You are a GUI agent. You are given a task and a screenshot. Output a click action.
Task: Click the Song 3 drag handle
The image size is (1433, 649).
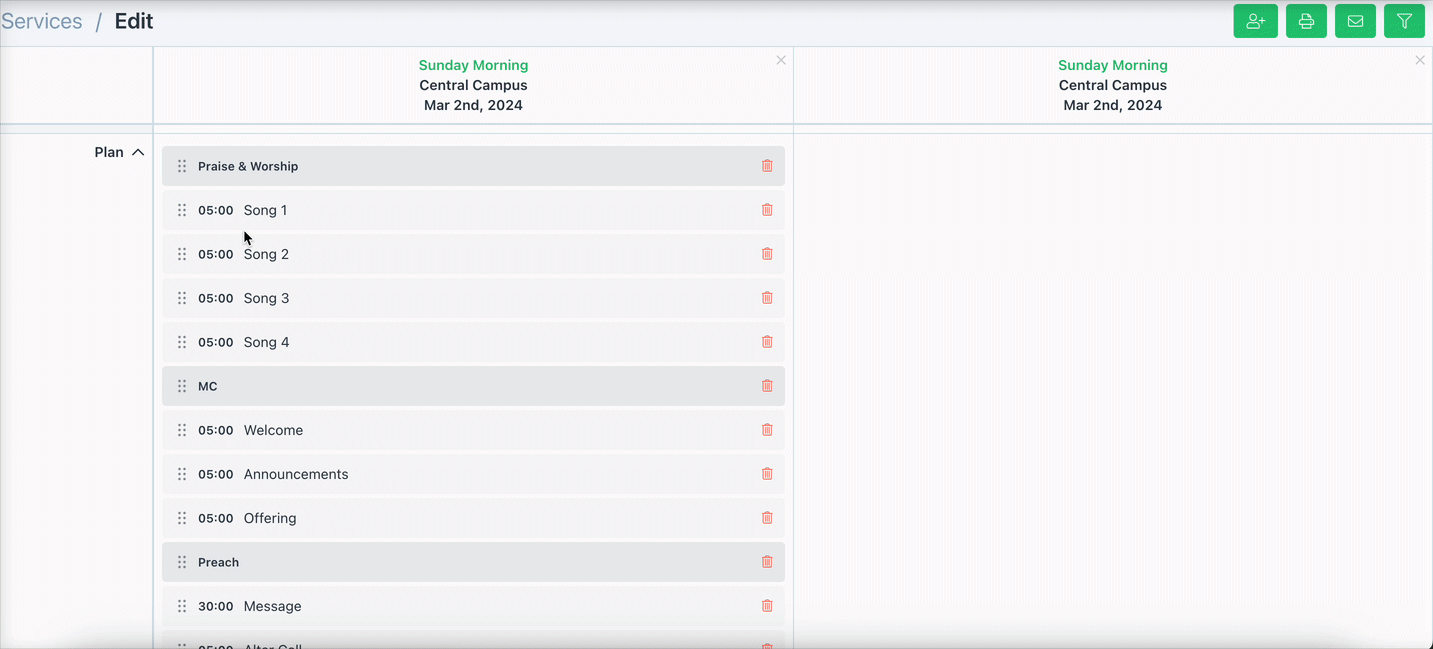point(182,298)
